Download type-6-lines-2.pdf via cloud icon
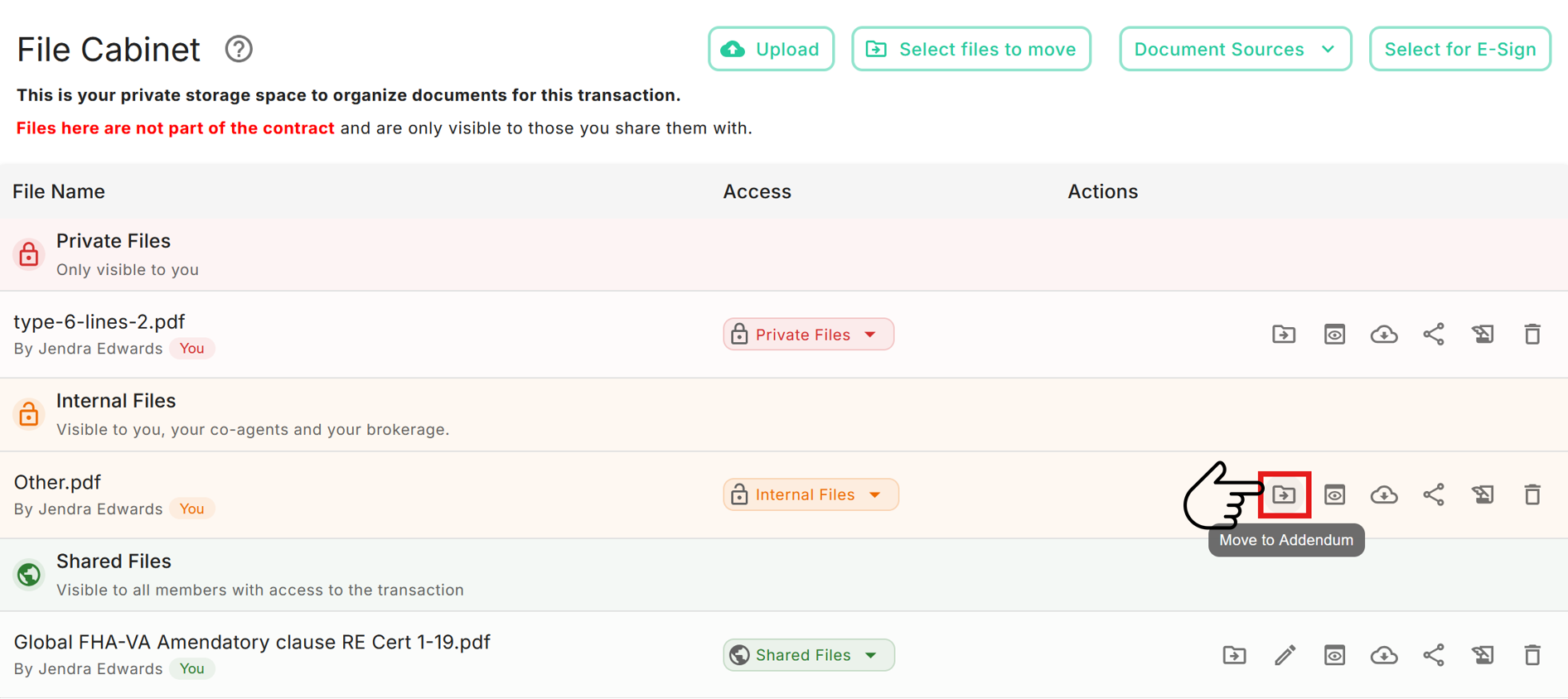1568x699 pixels. (1384, 335)
